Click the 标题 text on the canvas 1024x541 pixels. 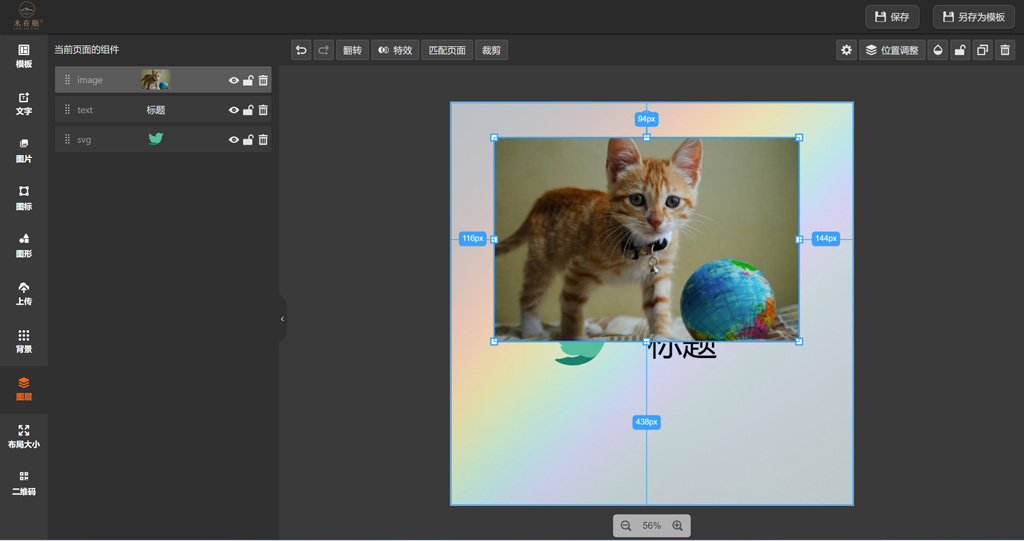[x=682, y=350]
